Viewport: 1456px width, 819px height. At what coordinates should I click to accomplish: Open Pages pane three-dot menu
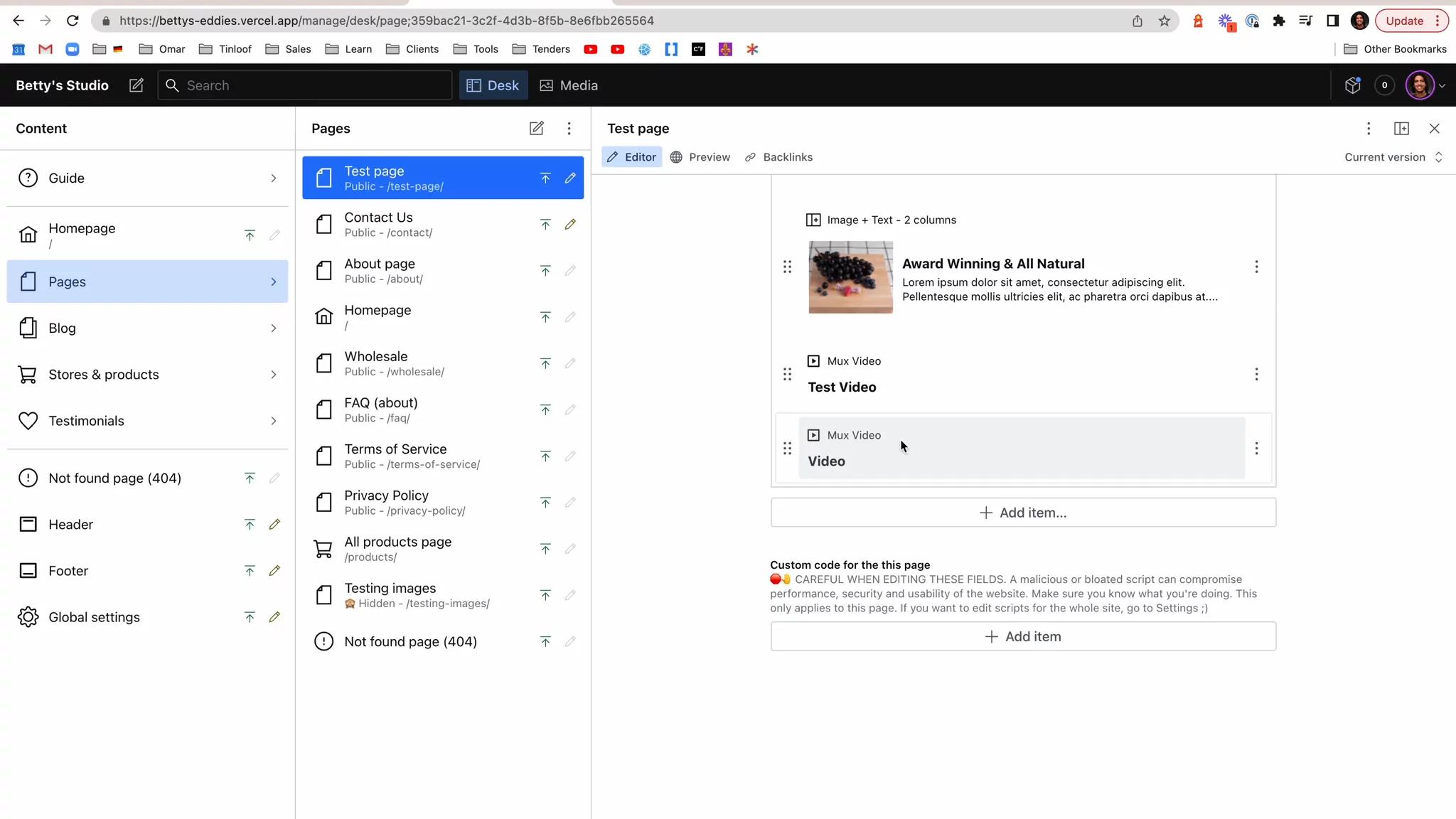(x=569, y=128)
